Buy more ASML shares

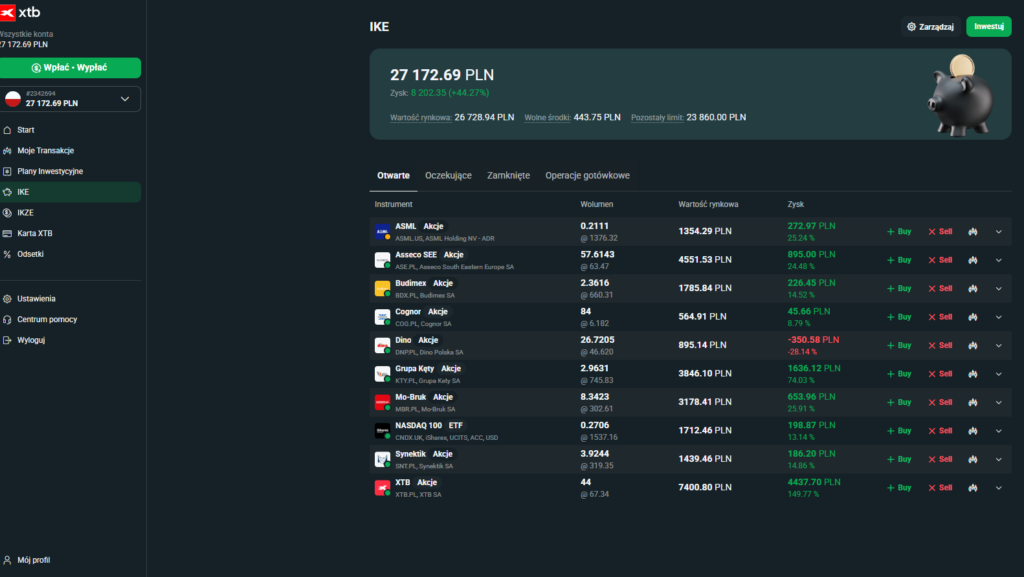(899, 232)
